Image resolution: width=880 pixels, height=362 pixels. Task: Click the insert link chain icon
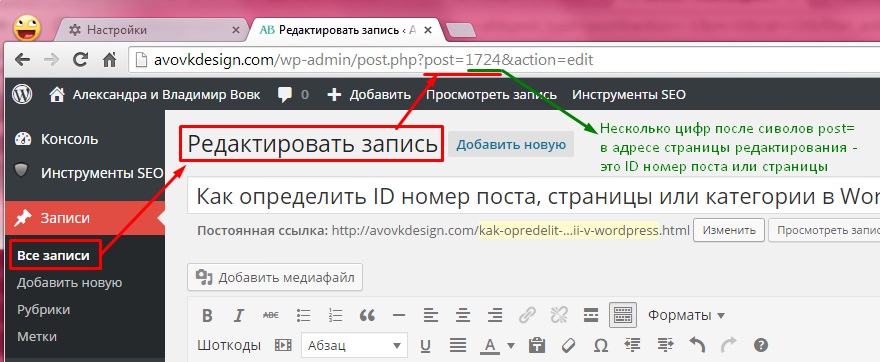click(527, 315)
